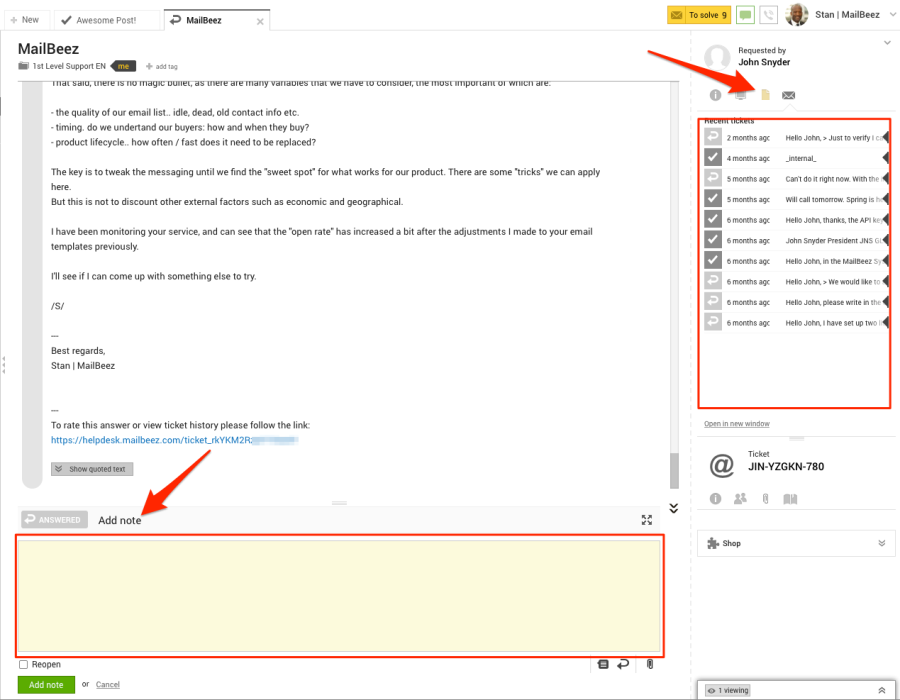The width and height of the screenshot is (900, 700).
Task: Click Open in new window link
Action: 736,424
